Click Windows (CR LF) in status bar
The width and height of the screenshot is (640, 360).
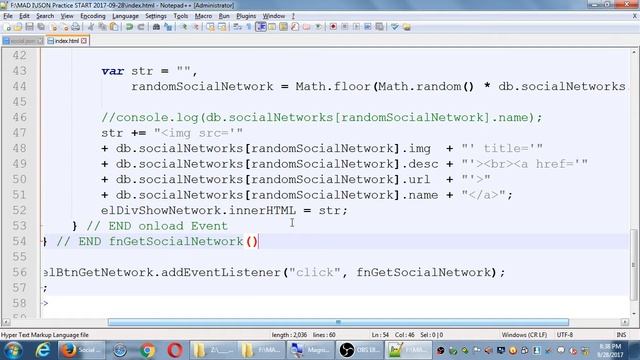tap(524, 335)
